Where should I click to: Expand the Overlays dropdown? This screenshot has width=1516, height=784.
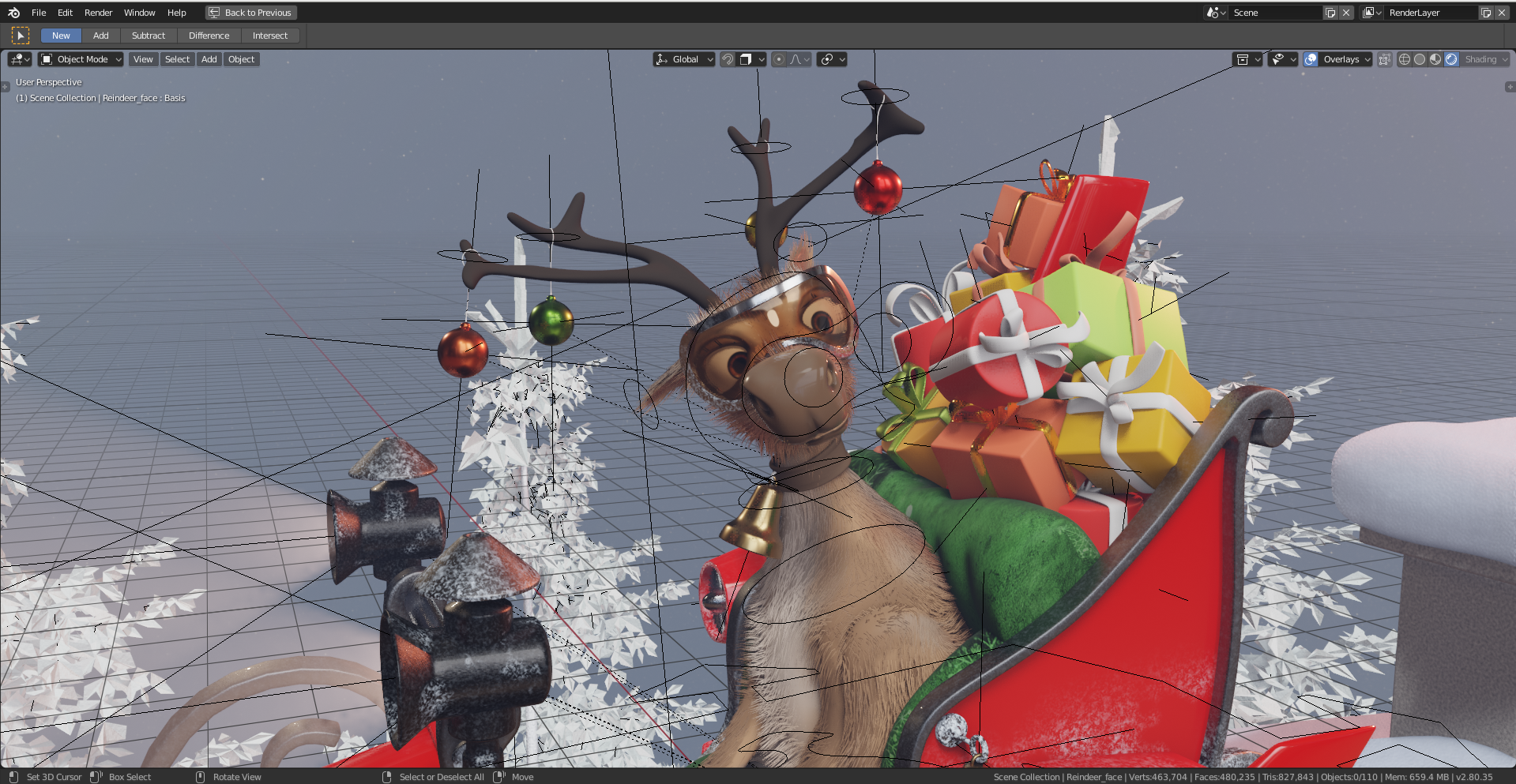coord(1347,59)
